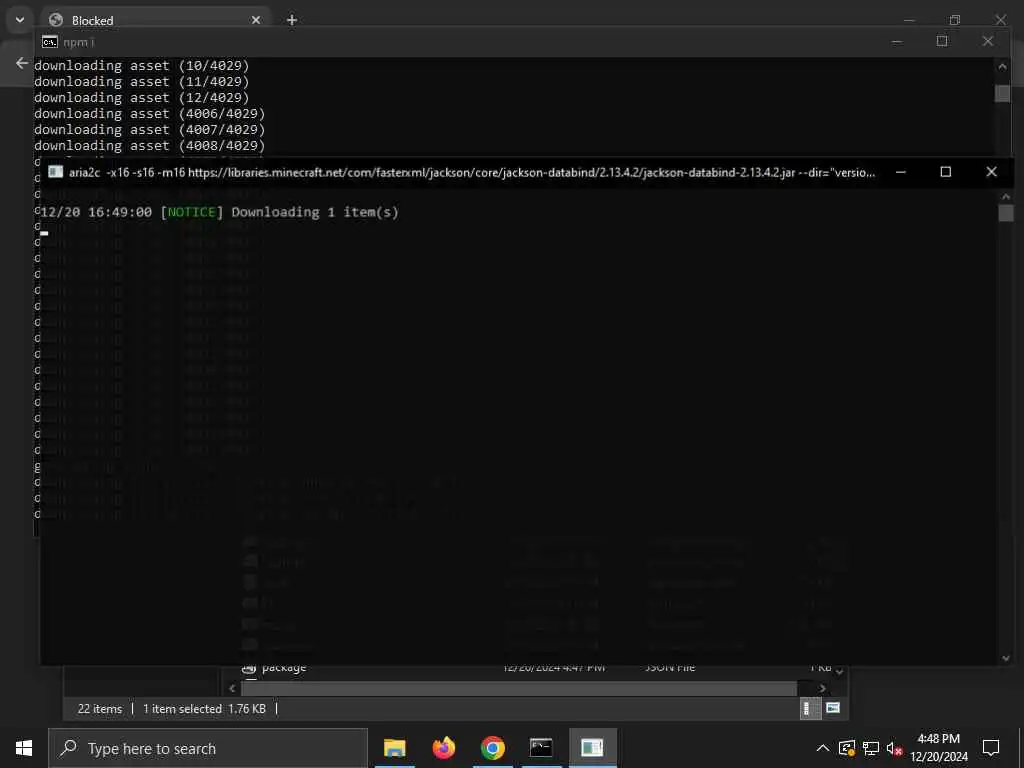Click "Downloading 1 item(s)" message
Image resolution: width=1024 pixels, height=768 pixels.
[315, 212]
